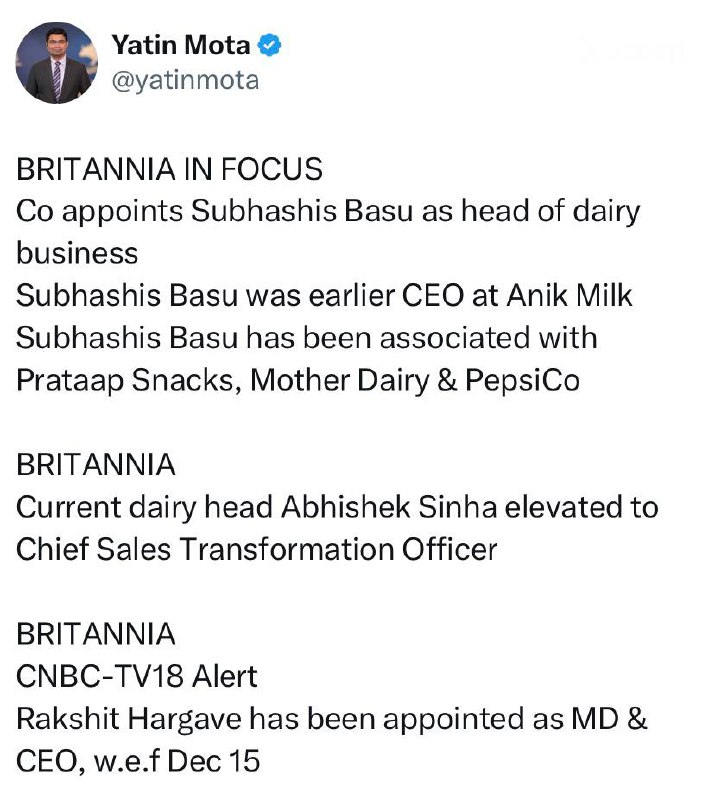Click the "BRITANNIA IN FOCUS" heading
This screenshot has height=800, width=715.
169,169
